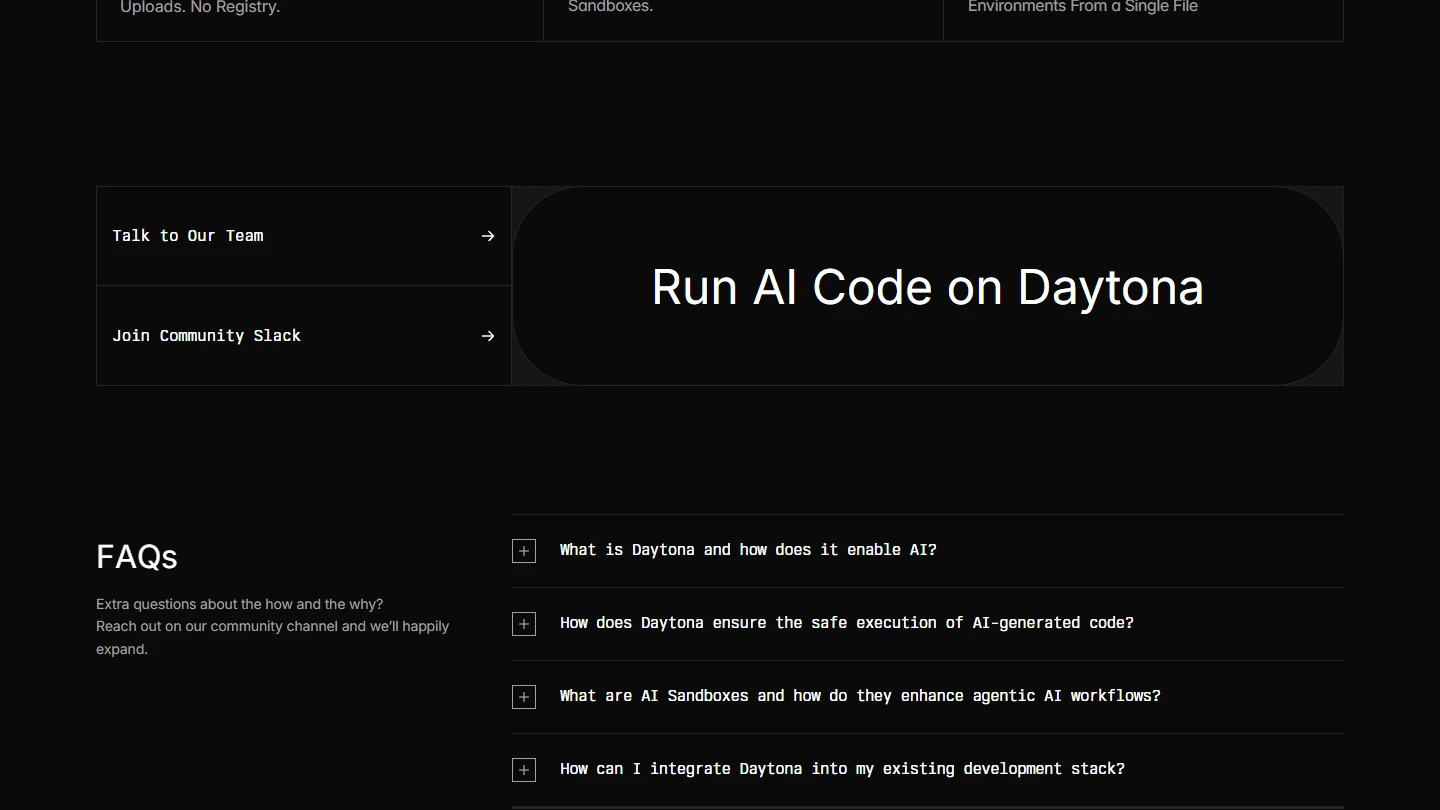Click the FAQs section heading
The image size is (1440, 810).
(137, 557)
